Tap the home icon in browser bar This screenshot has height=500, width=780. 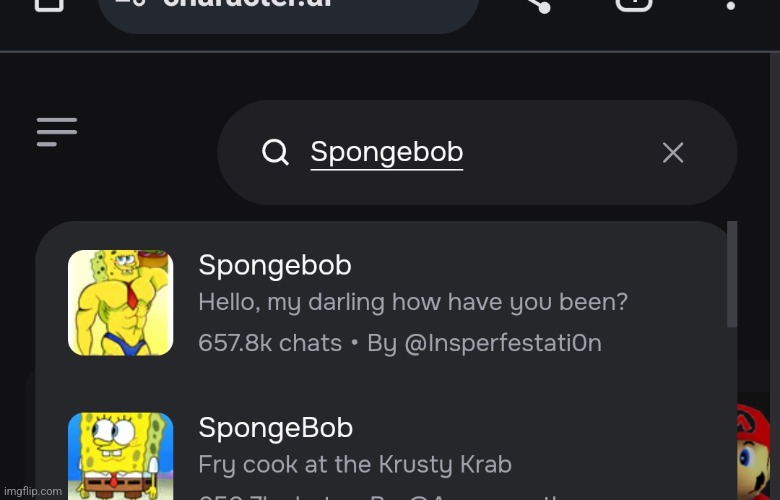[49, 5]
